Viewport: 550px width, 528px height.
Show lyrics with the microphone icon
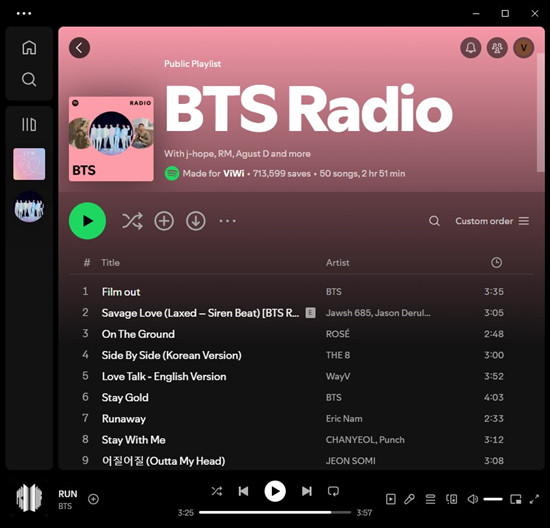click(x=409, y=499)
